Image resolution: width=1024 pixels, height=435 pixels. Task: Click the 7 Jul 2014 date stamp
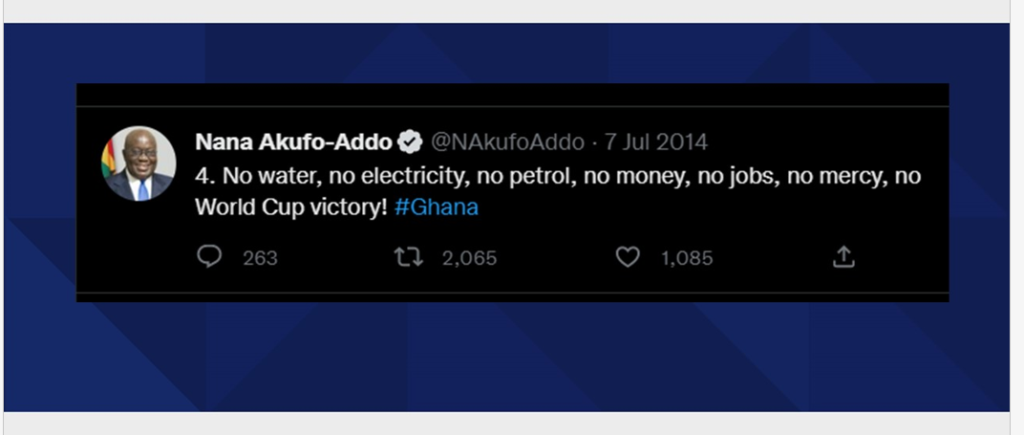655,141
